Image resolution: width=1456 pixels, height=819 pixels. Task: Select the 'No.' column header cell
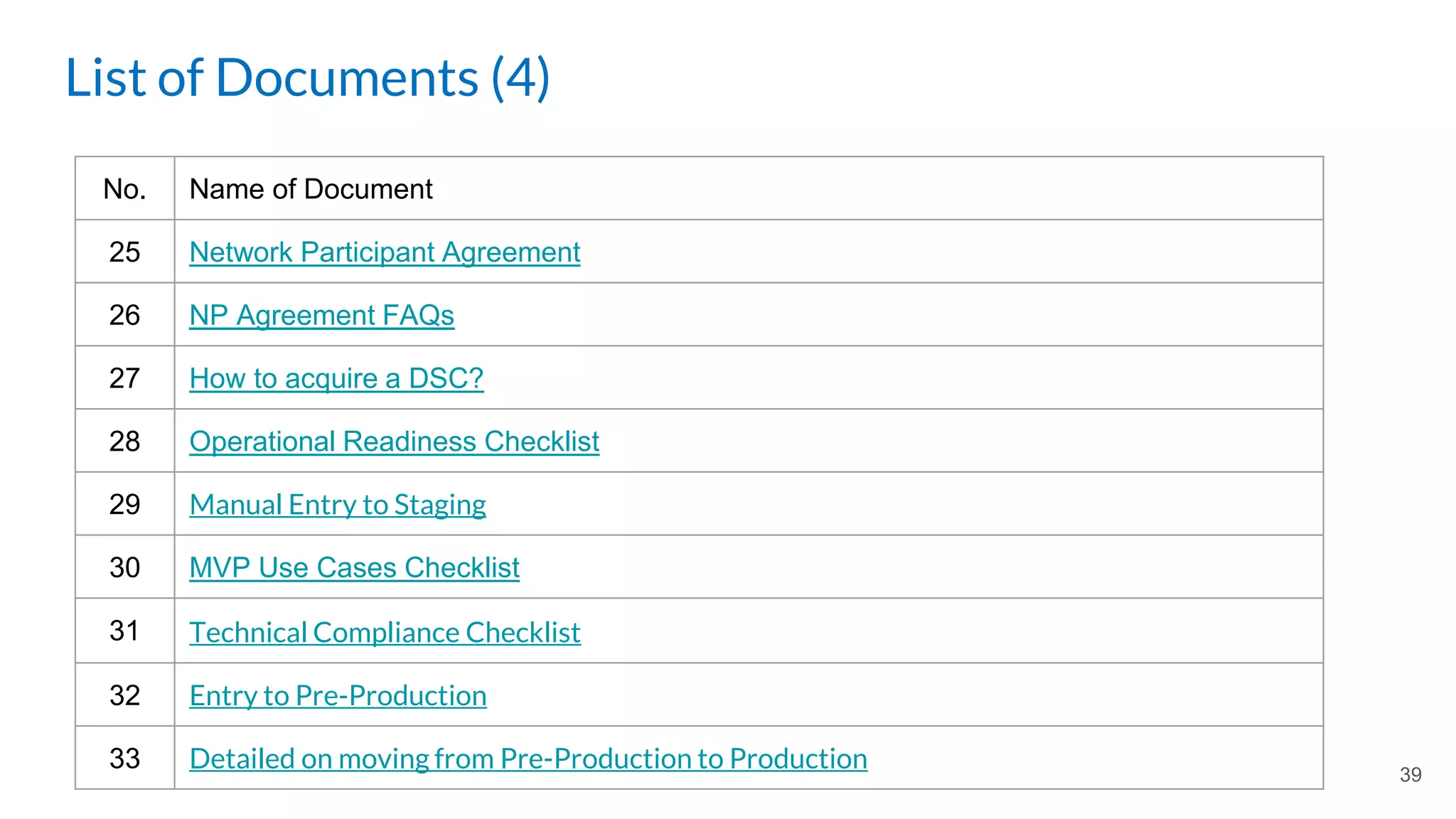tap(124, 189)
